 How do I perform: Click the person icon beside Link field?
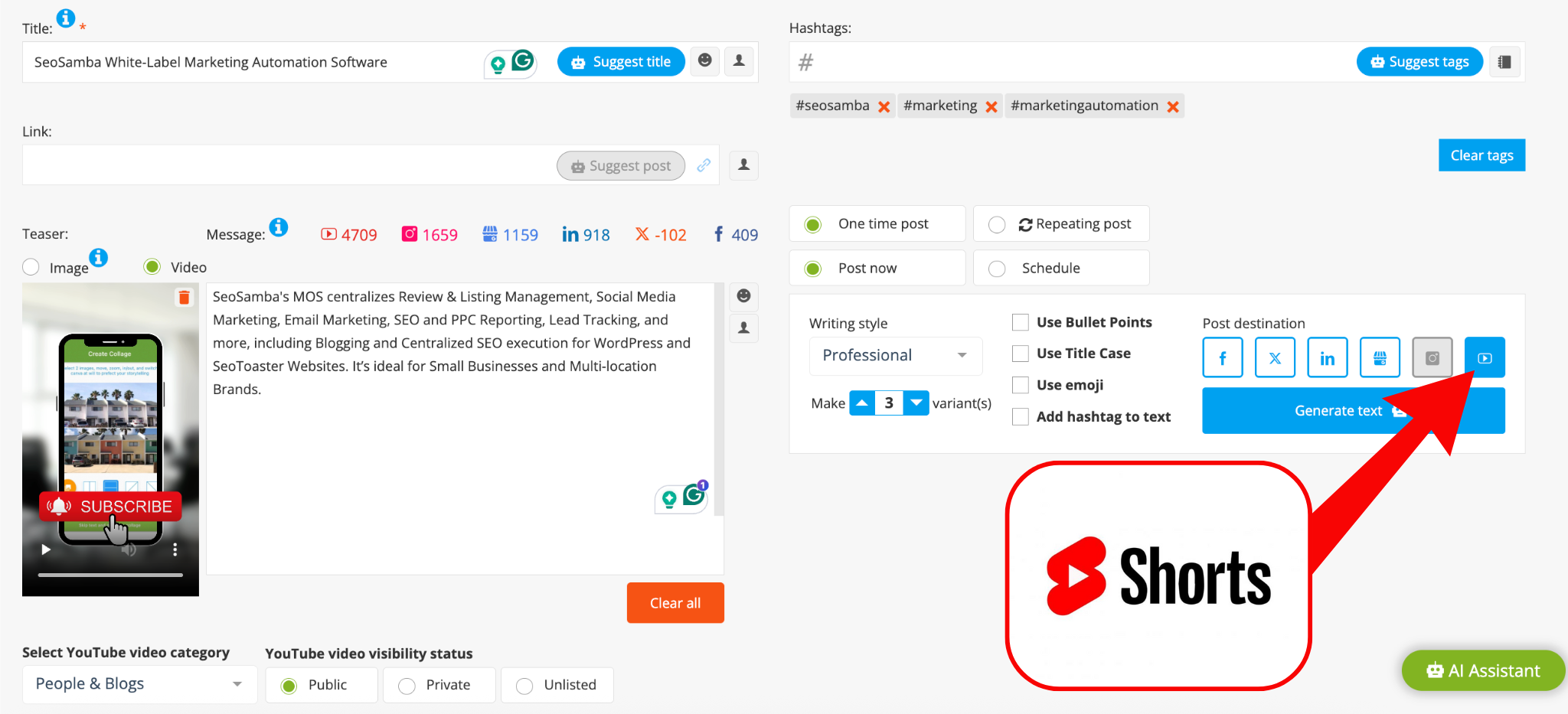pos(743,165)
